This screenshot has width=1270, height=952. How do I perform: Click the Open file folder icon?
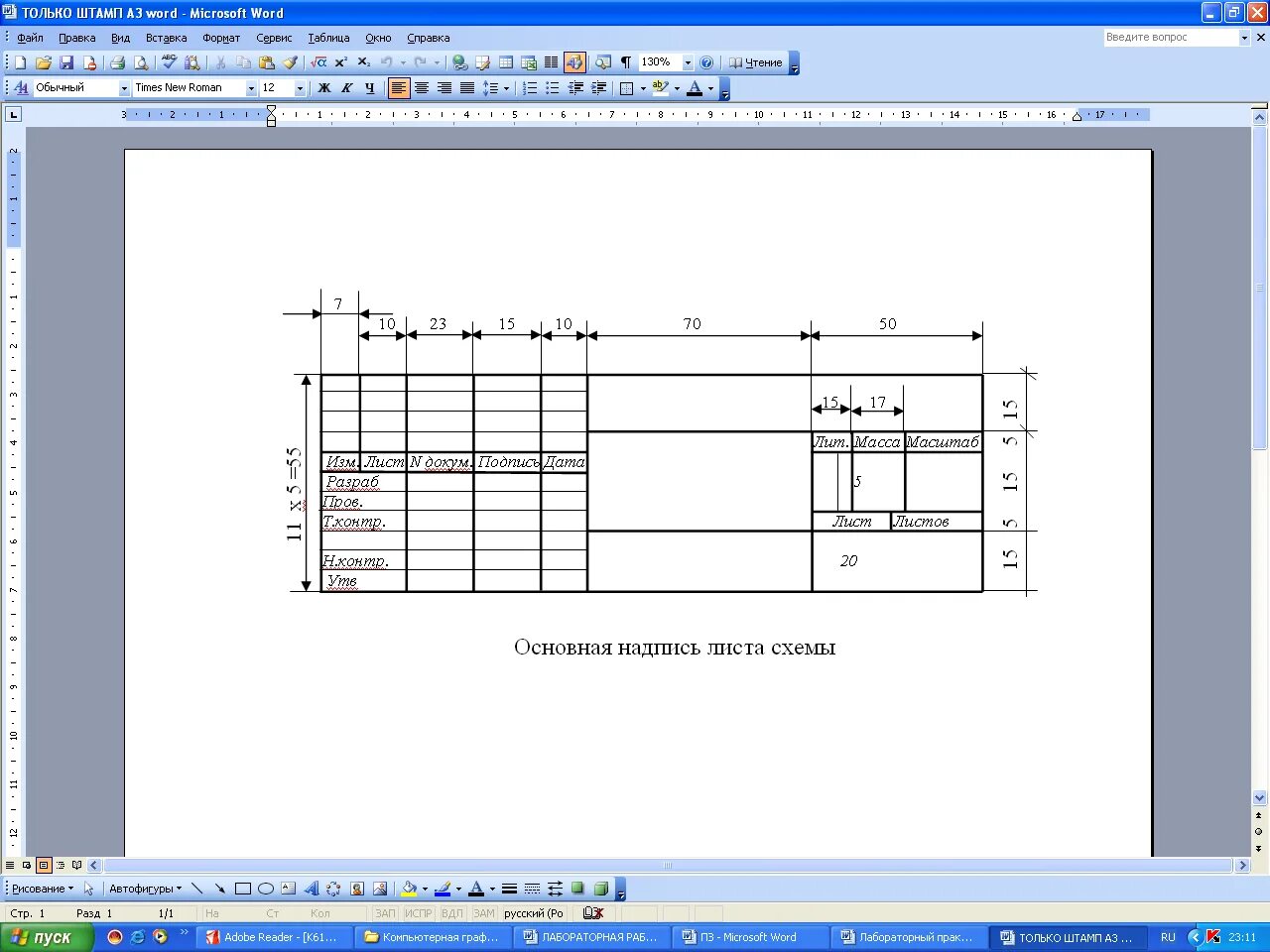[44, 62]
